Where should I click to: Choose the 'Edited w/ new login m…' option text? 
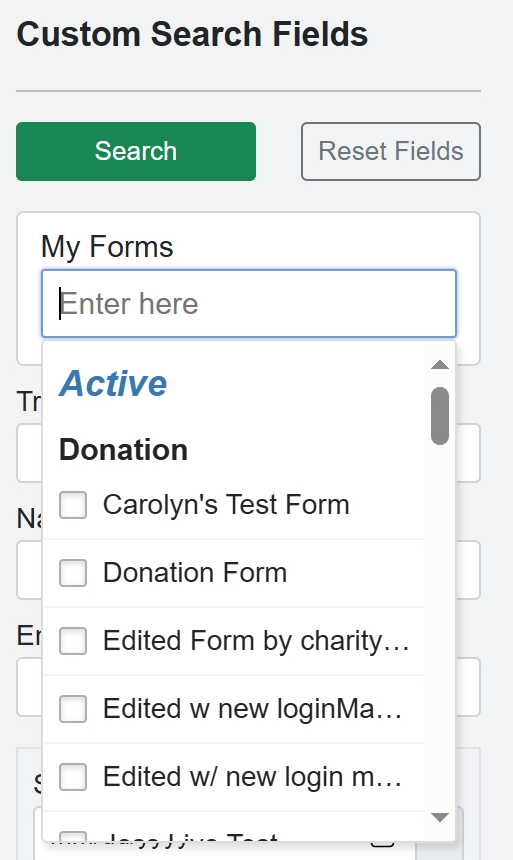[x=253, y=777]
